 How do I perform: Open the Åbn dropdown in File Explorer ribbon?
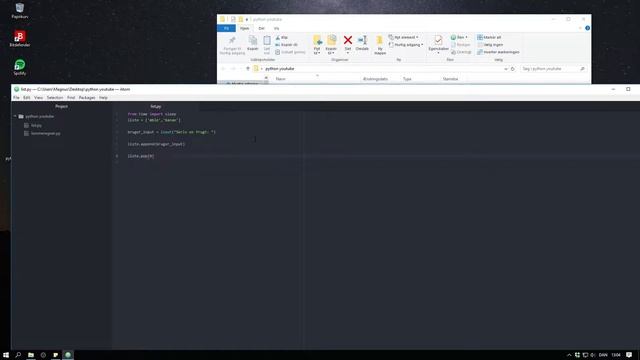tap(459, 37)
